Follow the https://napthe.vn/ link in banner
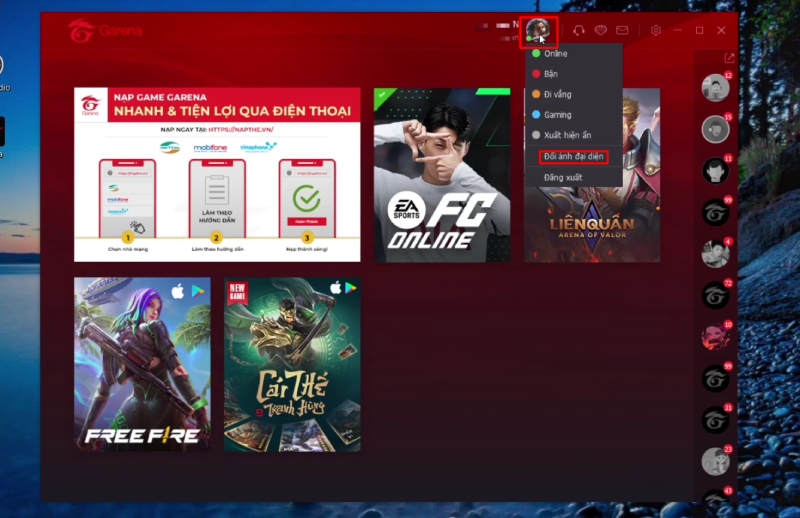 pyautogui.click(x=241, y=130)
